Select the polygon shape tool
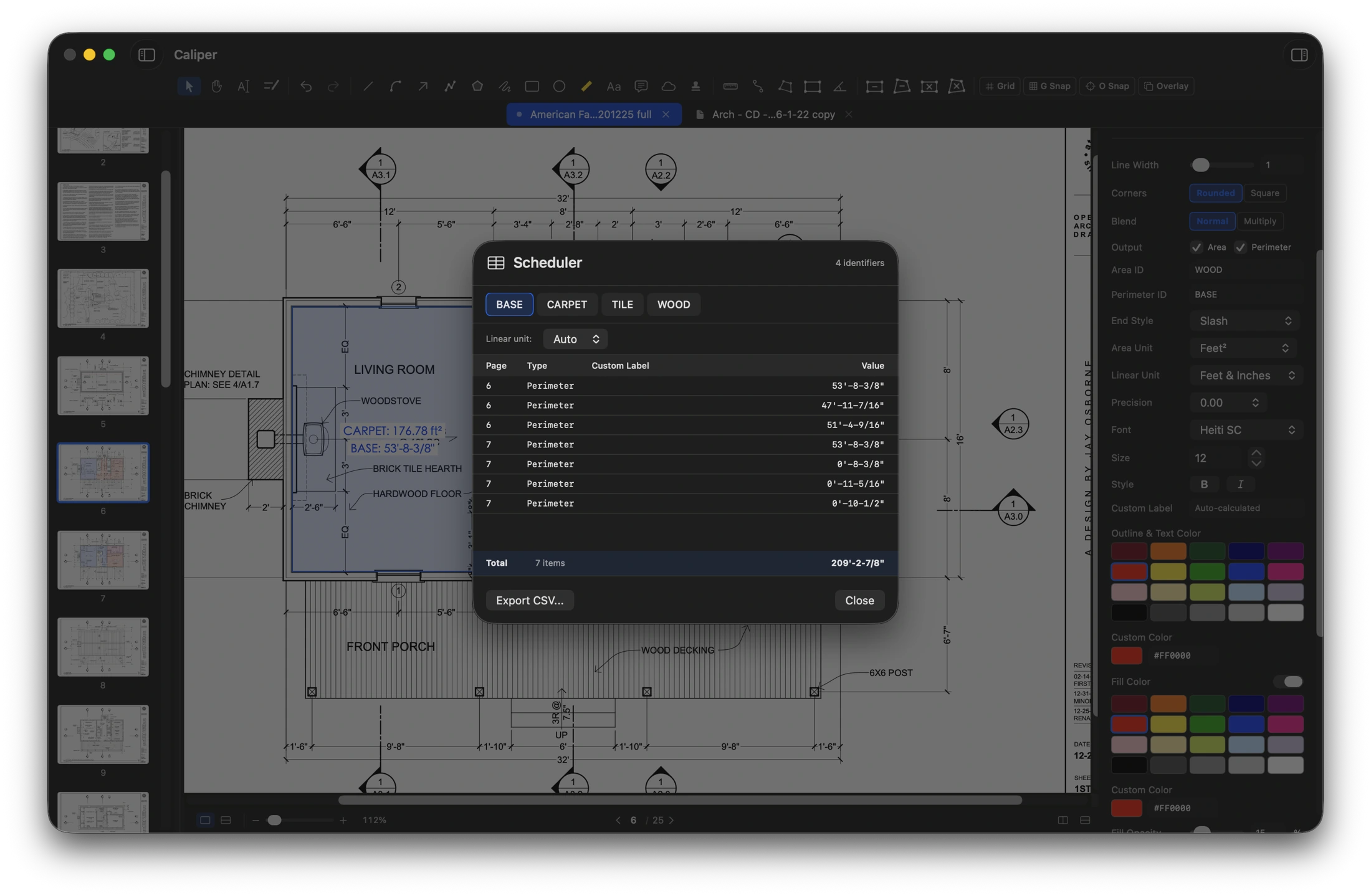Image resolution: width=1371 pixels, height=896 pixels. [x=477, y=86]
